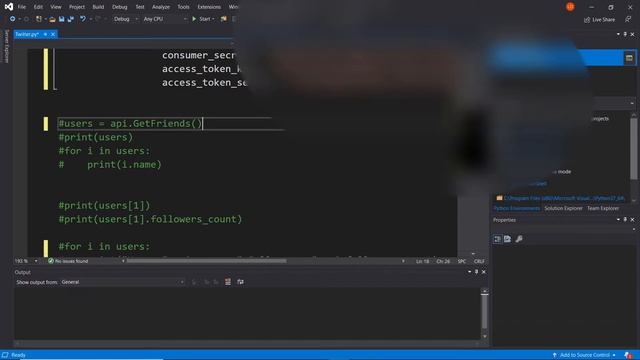
Task: Toggle auto-hide pin on the Output panel
Action: click(476, 272)
